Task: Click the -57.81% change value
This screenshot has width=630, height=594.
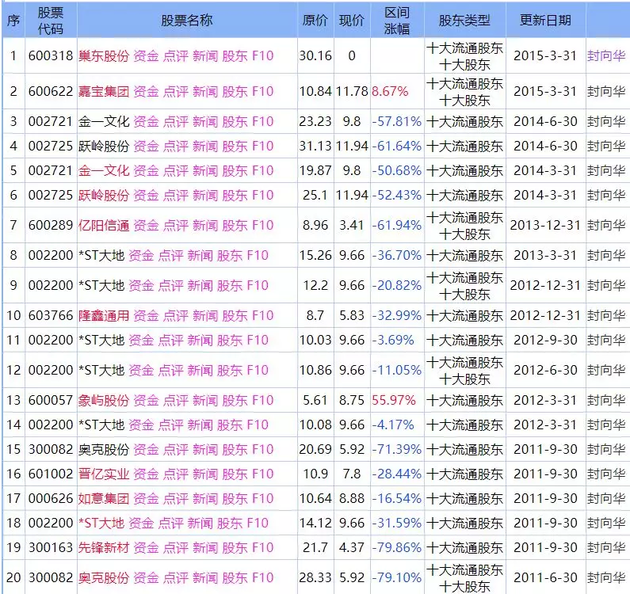Action: click(397, 121)
